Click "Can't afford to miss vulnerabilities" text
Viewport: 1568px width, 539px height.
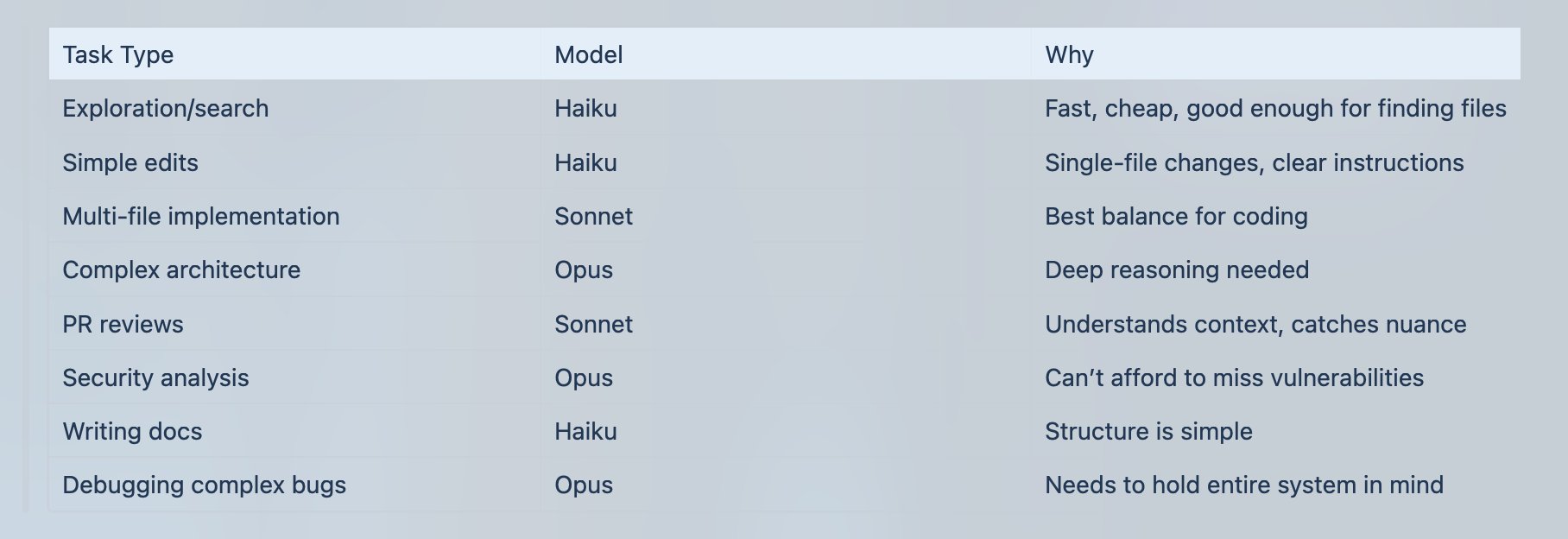[1234, 378]
